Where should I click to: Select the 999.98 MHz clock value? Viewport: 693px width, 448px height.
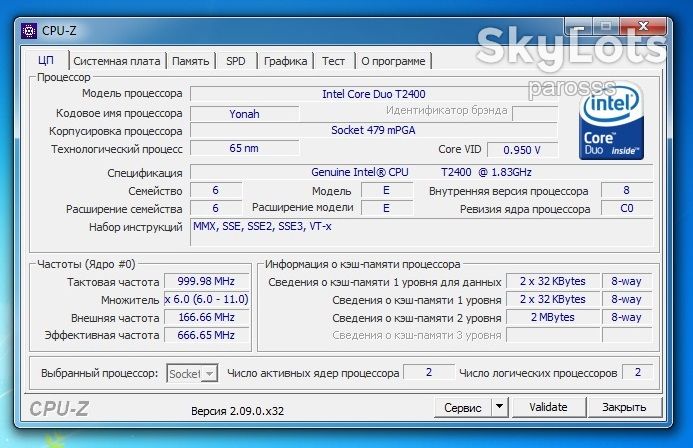(206, 281)
